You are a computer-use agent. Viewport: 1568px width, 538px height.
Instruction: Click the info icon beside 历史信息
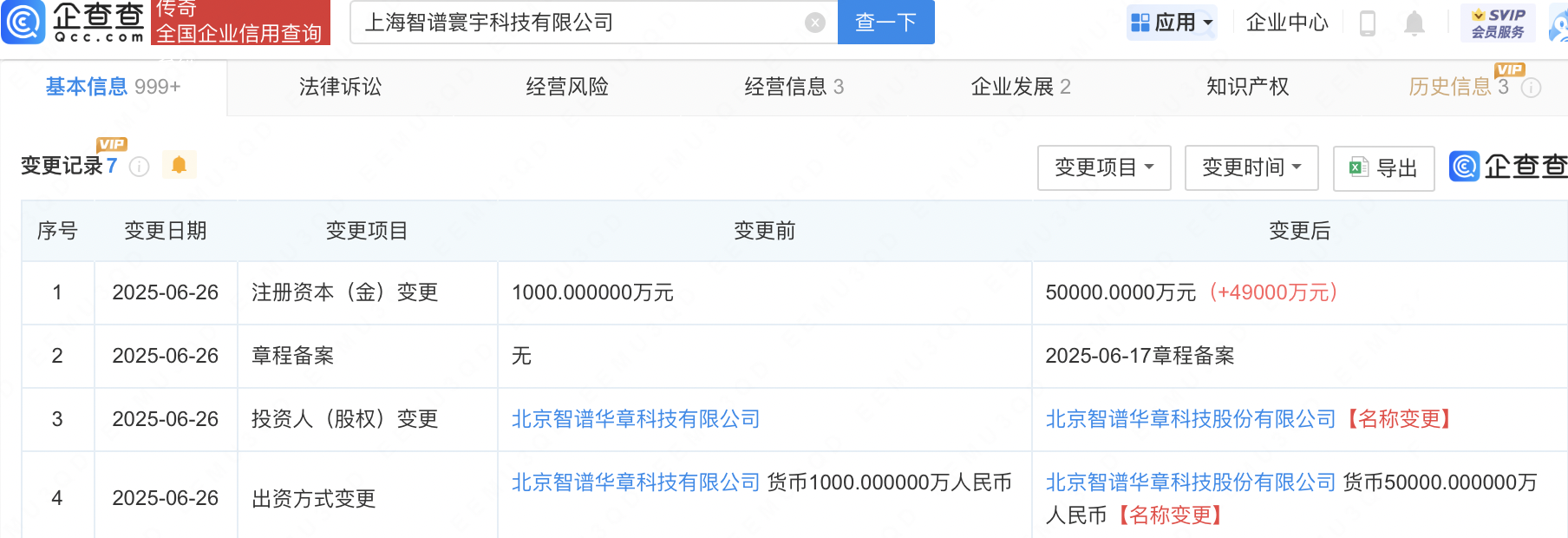(1532, 88)
